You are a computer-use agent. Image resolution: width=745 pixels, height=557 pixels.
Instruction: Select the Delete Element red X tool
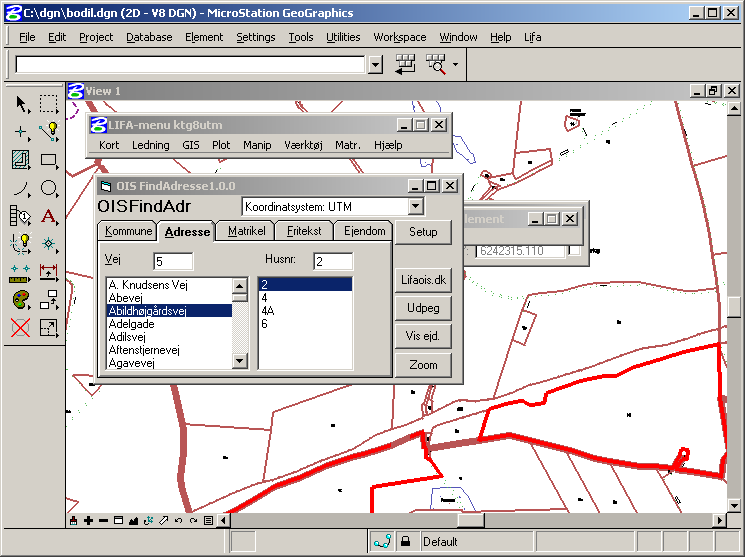(x=21, y=327)
